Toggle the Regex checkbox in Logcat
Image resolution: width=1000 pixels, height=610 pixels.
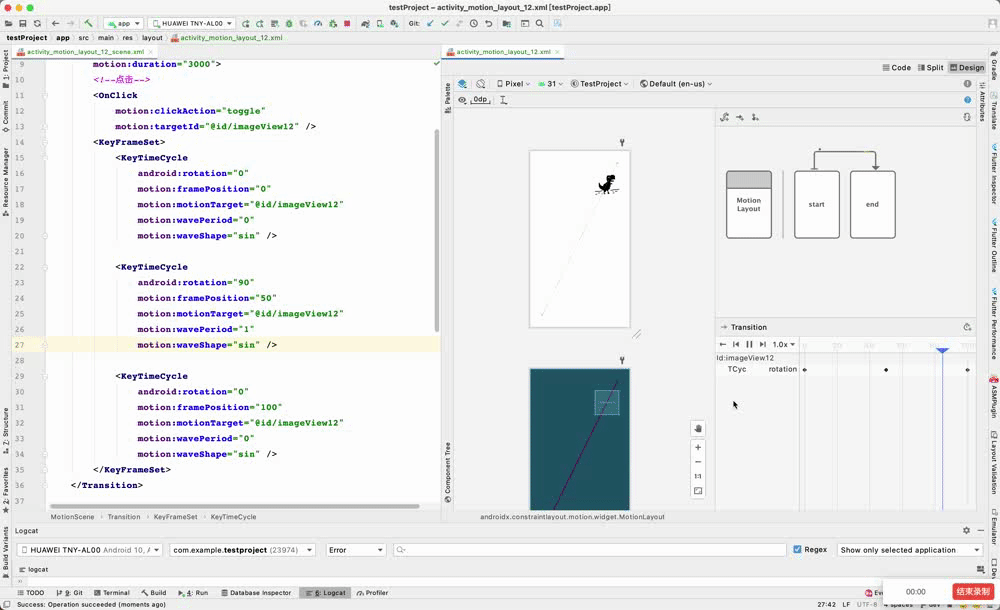click(x=797, y=549)
